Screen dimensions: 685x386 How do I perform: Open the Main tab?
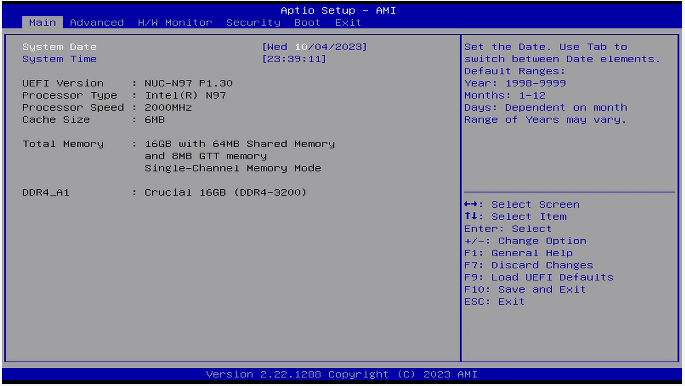click(42, 22)
